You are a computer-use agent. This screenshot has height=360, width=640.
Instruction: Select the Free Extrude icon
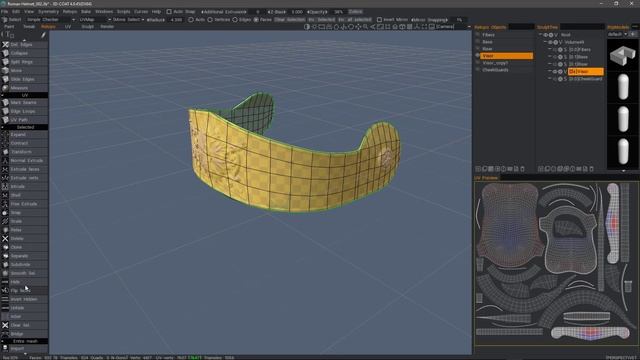5,204
